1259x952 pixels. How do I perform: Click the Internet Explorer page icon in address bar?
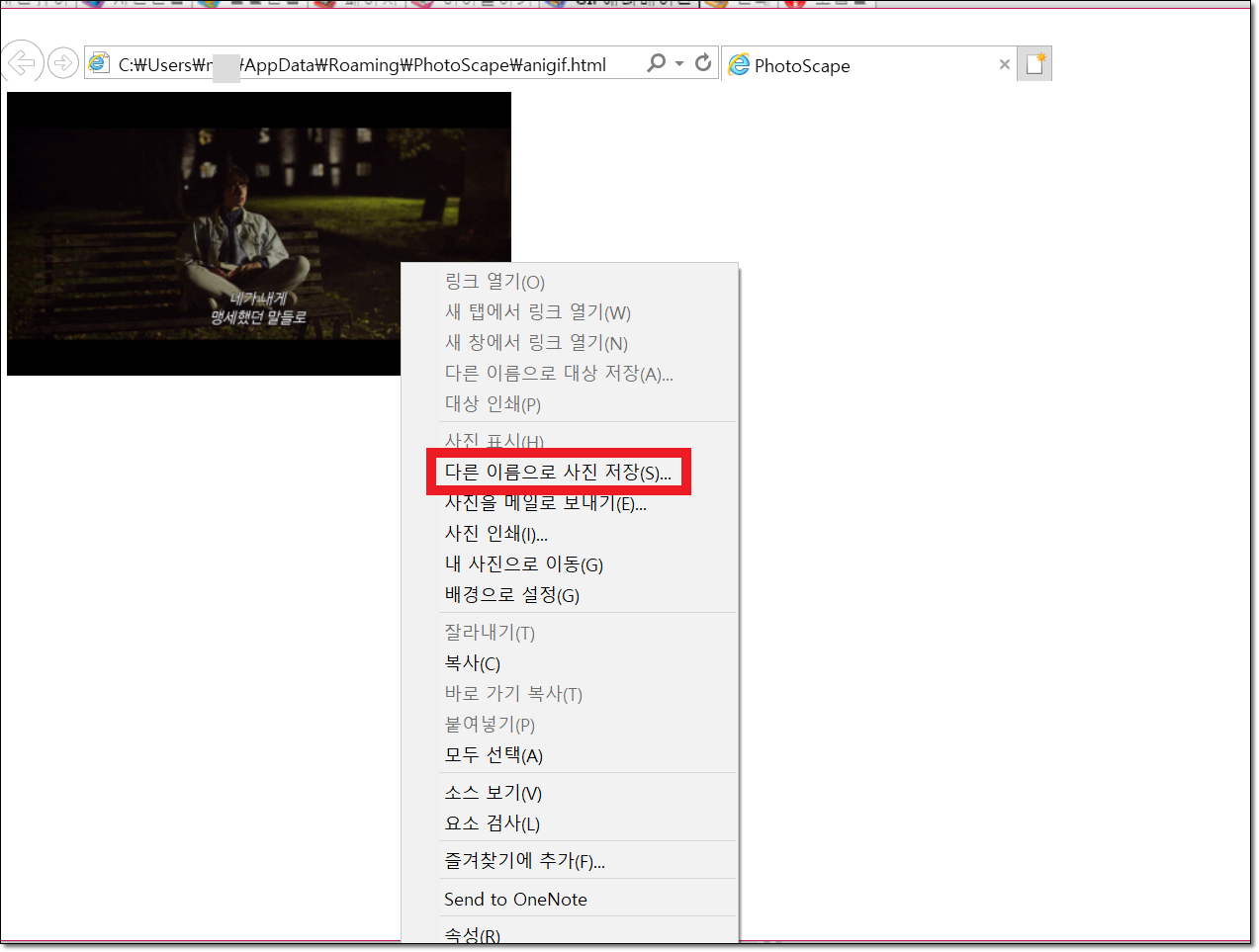[x=99, y=64]
